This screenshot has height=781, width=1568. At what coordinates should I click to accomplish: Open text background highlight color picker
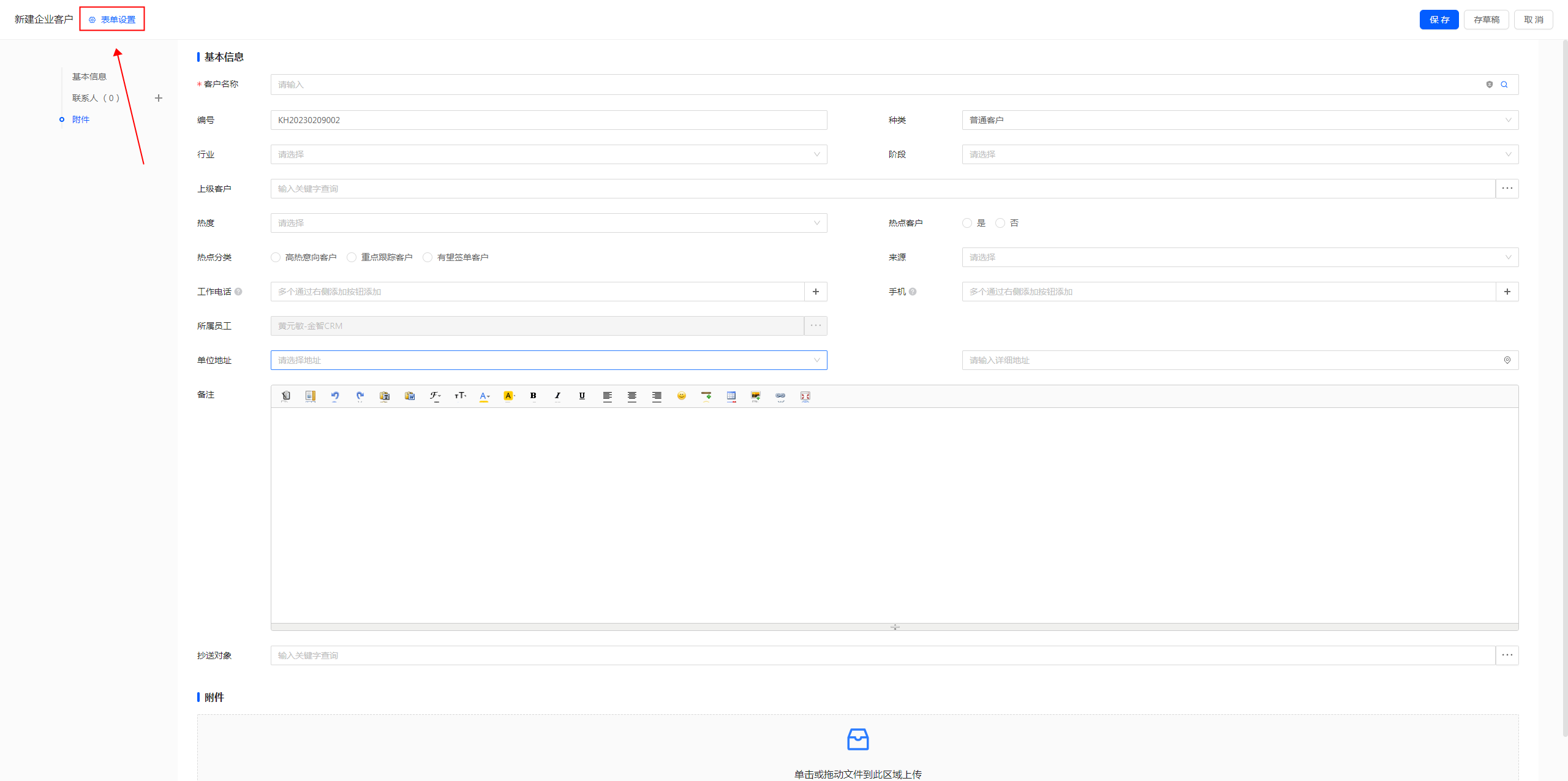click(x=509, y=396)
